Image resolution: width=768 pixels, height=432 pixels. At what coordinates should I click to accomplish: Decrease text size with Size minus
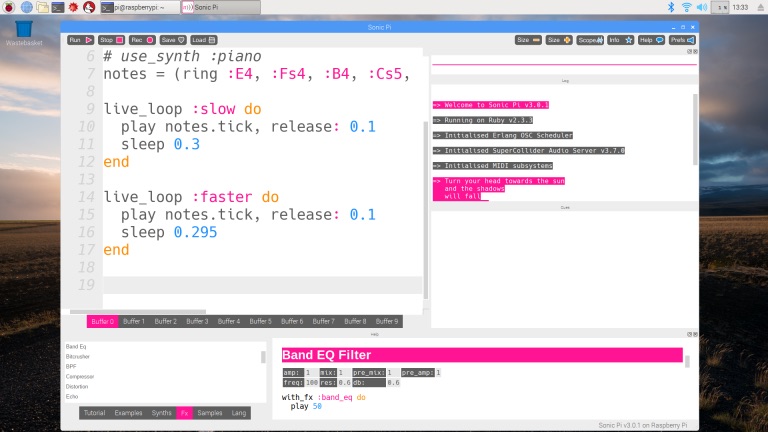point(528,40)
